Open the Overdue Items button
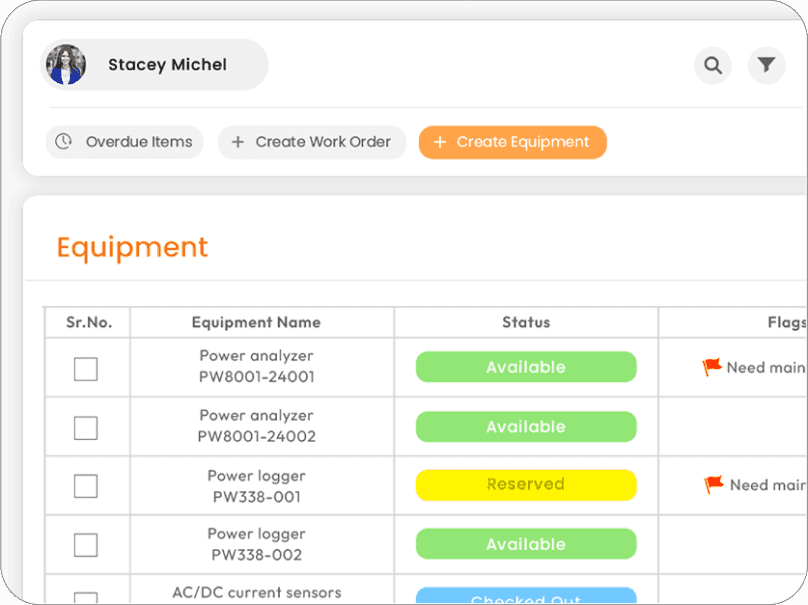Image resolution: width=808 pixels, height=605 pixels. (125, 142)
